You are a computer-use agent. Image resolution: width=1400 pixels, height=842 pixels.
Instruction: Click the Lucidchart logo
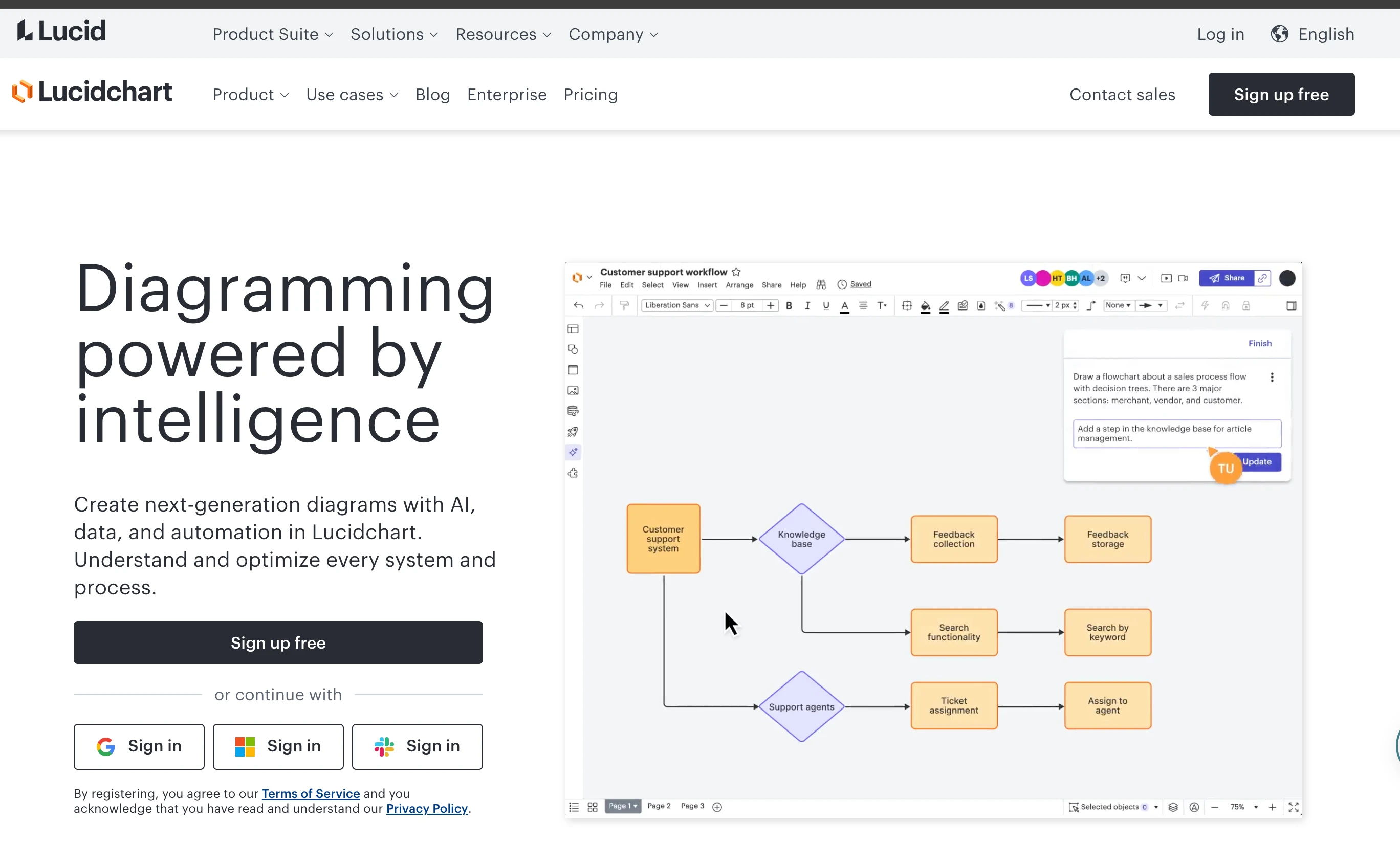(92, 93)
